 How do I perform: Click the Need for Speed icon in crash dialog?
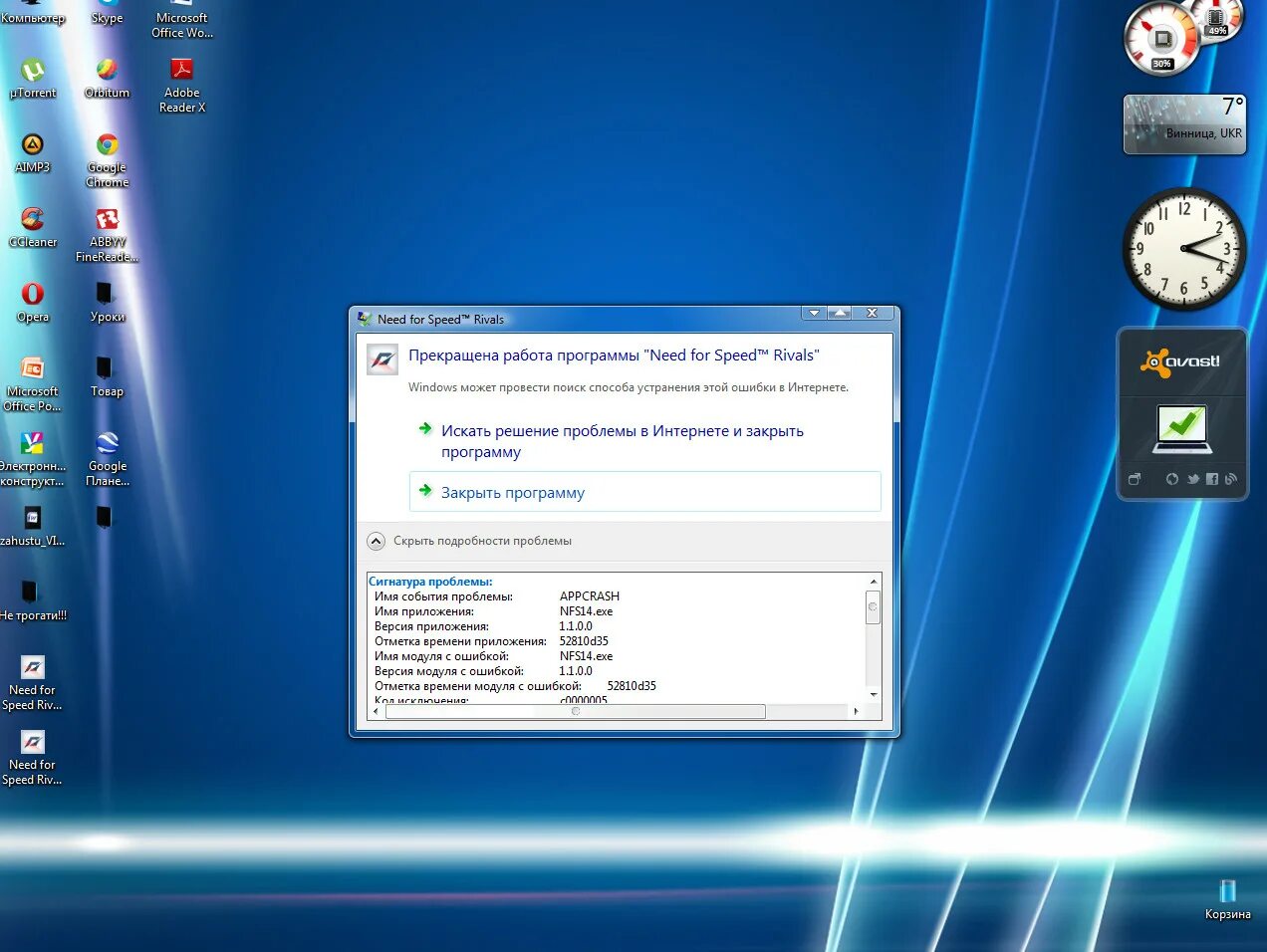coord(382,359)
